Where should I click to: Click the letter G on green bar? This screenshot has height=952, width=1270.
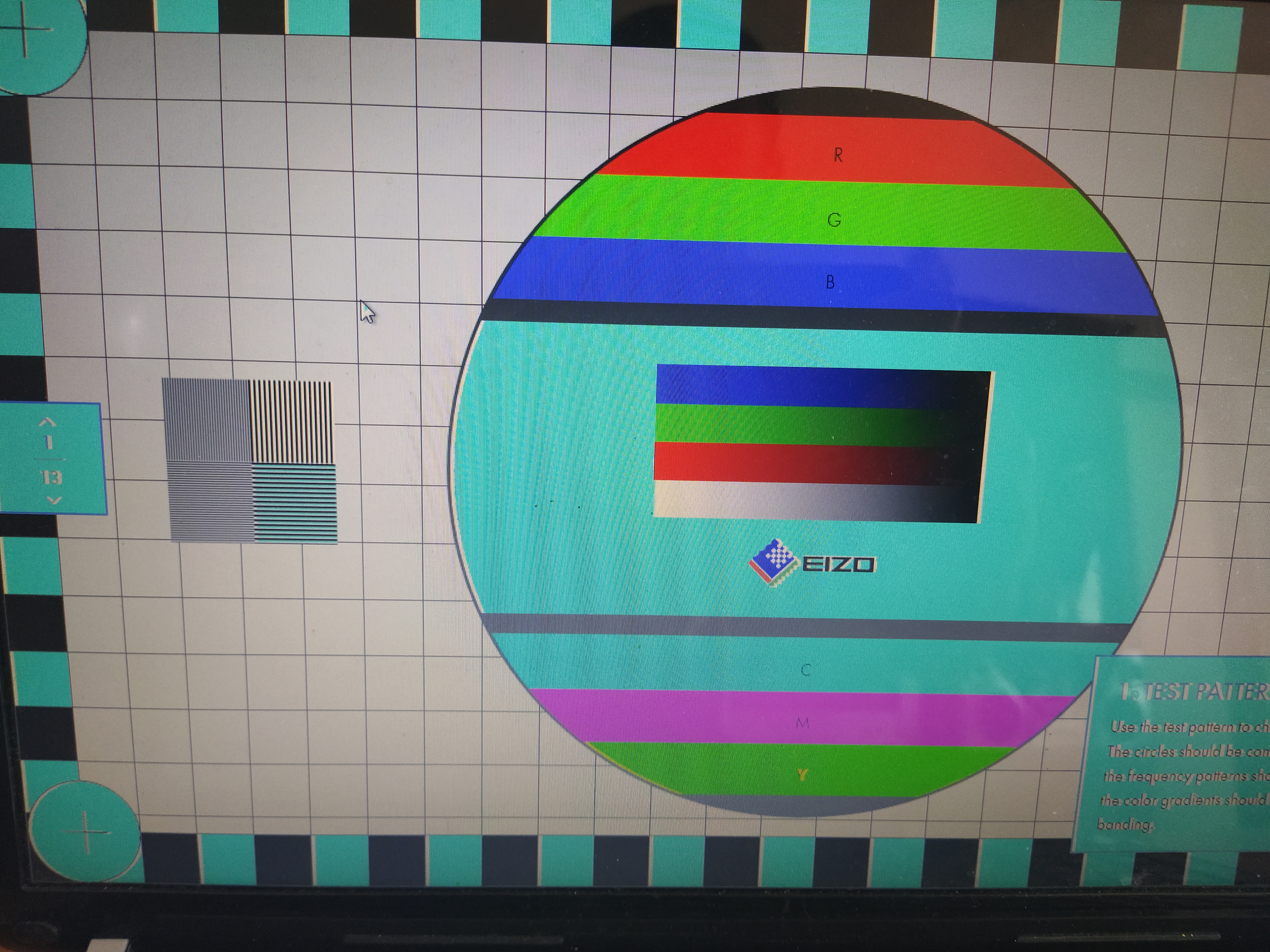coord(834,220)
